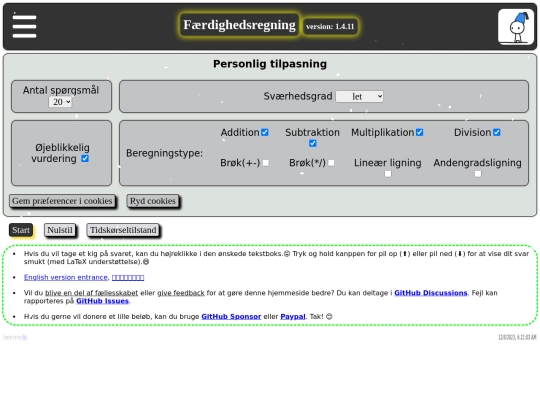
Task: Click the Ryd cookies button
Action: 153,201
